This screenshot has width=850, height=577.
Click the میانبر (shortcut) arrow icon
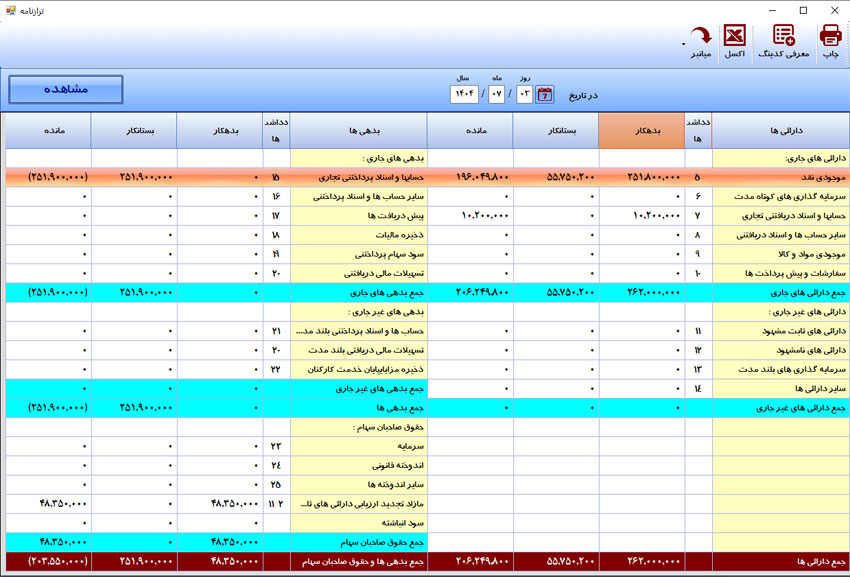point(699,32)
